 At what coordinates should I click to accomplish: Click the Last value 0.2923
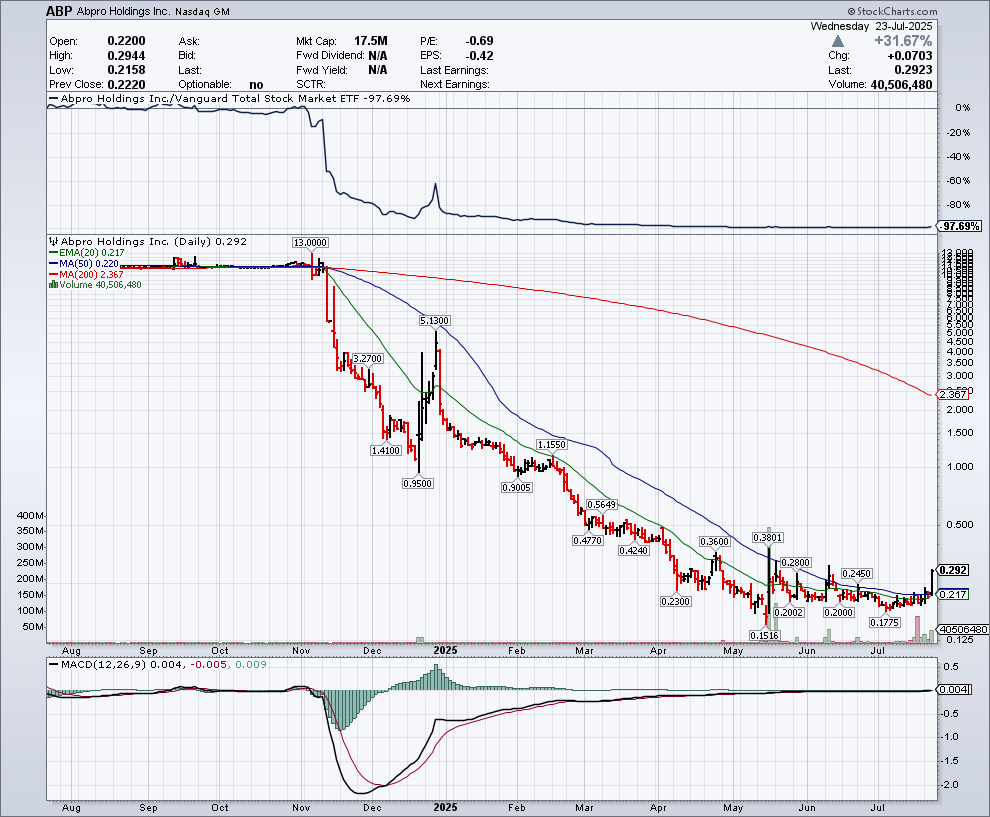coord(913,70)
